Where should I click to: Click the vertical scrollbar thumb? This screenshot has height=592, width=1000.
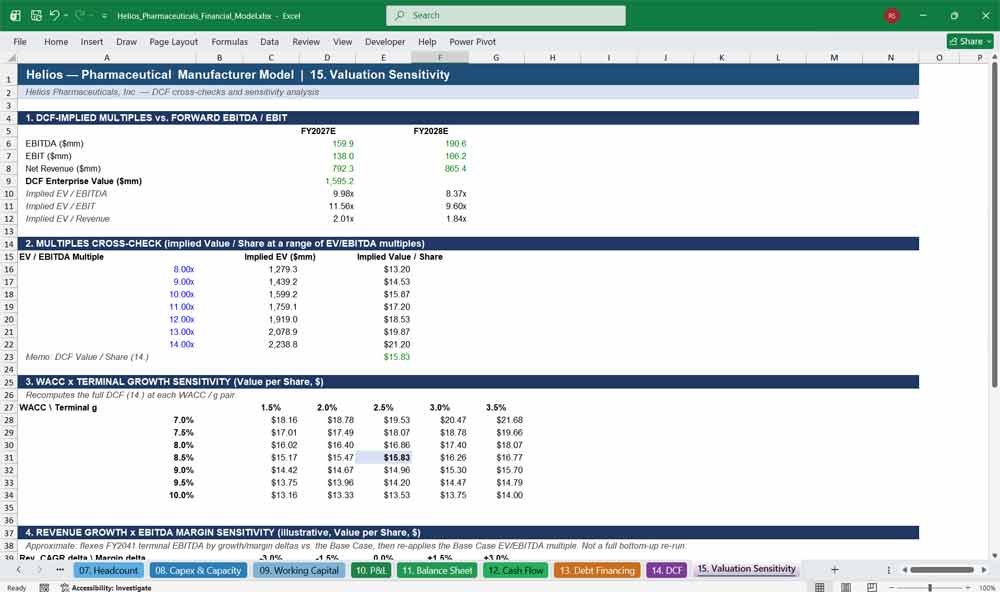click(x=994, y=225)
